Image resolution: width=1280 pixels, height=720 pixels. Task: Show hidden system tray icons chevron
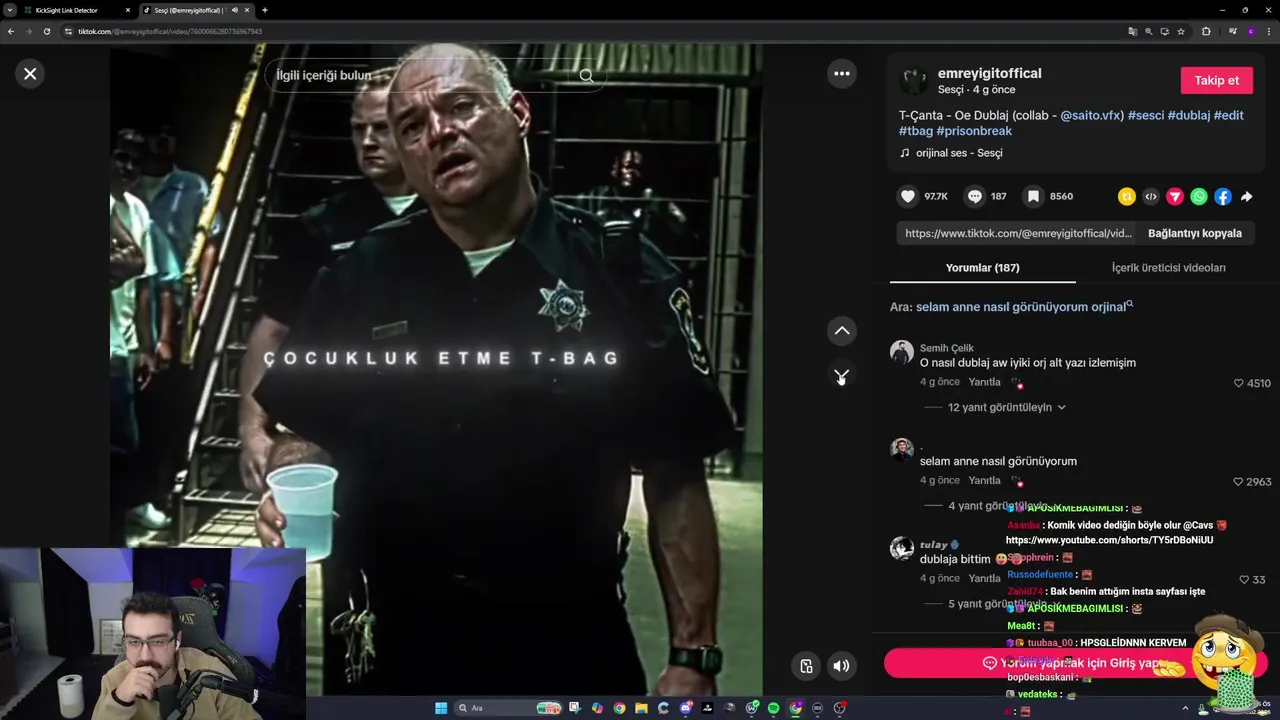pyautogui.click(x=1186, y=708)
